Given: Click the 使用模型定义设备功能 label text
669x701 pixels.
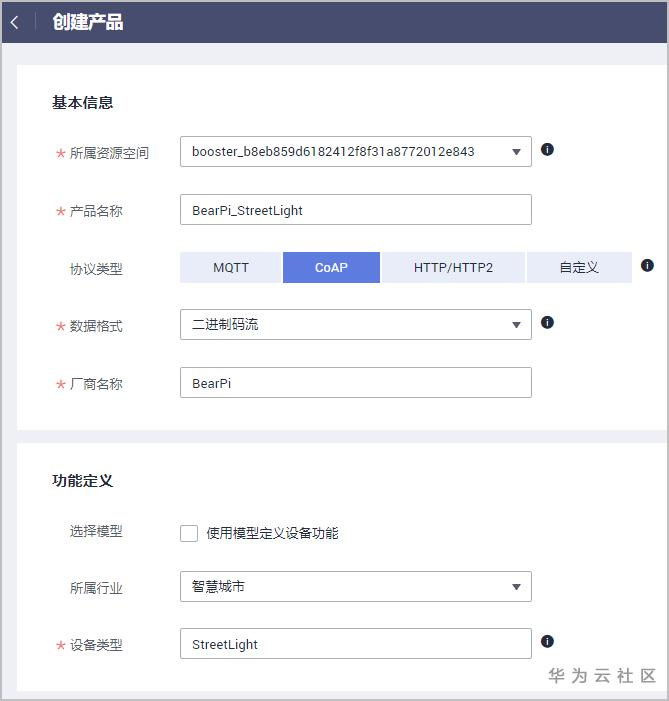Looking at the screenshot, I should point(272,533).
